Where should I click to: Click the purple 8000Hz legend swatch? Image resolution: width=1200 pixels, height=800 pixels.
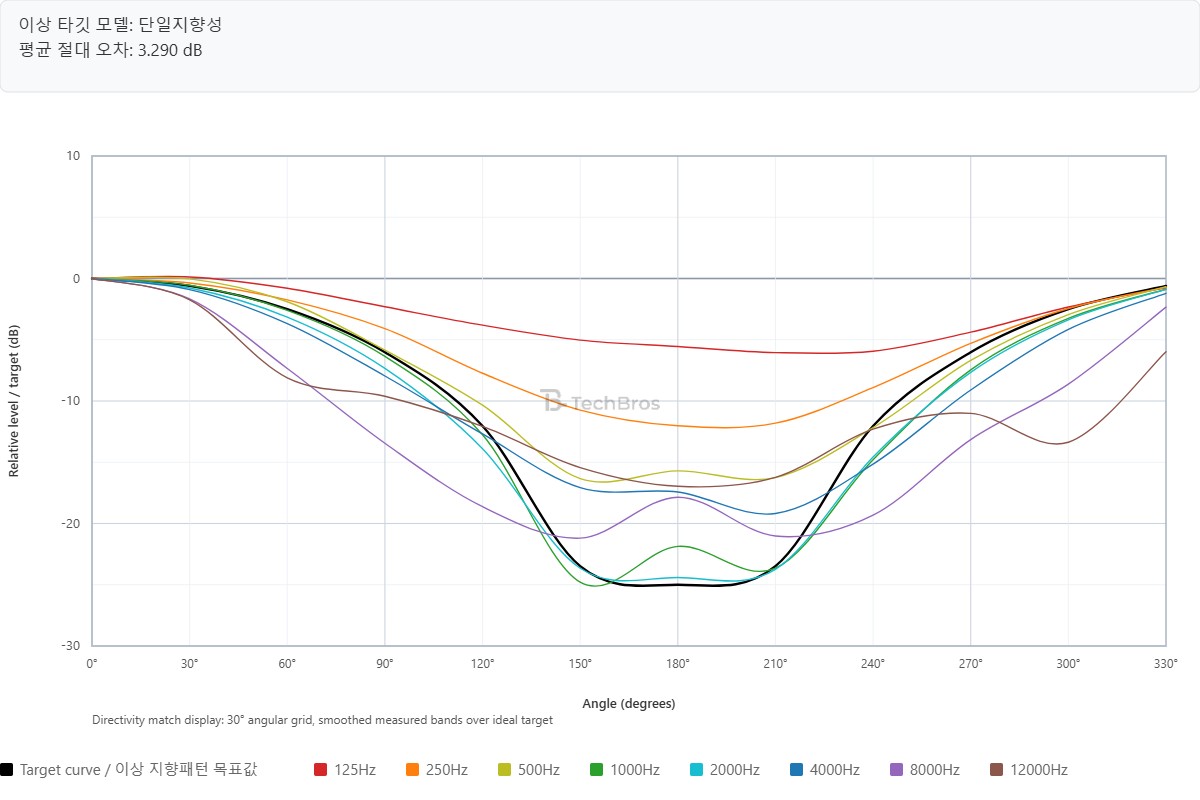coord(897,770)
